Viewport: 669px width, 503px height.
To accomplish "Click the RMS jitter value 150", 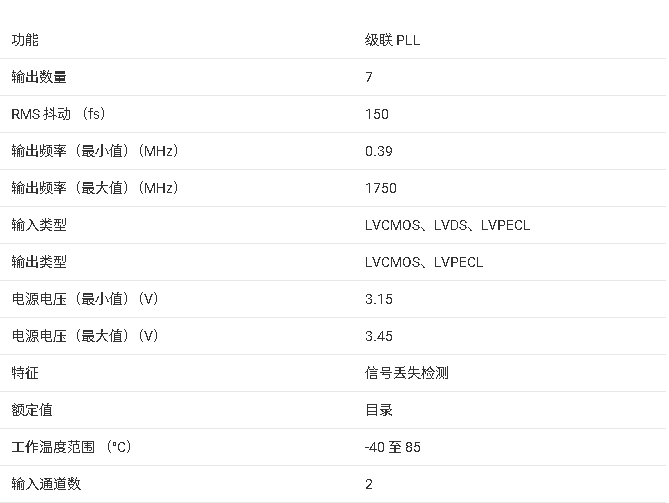I will click(x=377, y=114).
